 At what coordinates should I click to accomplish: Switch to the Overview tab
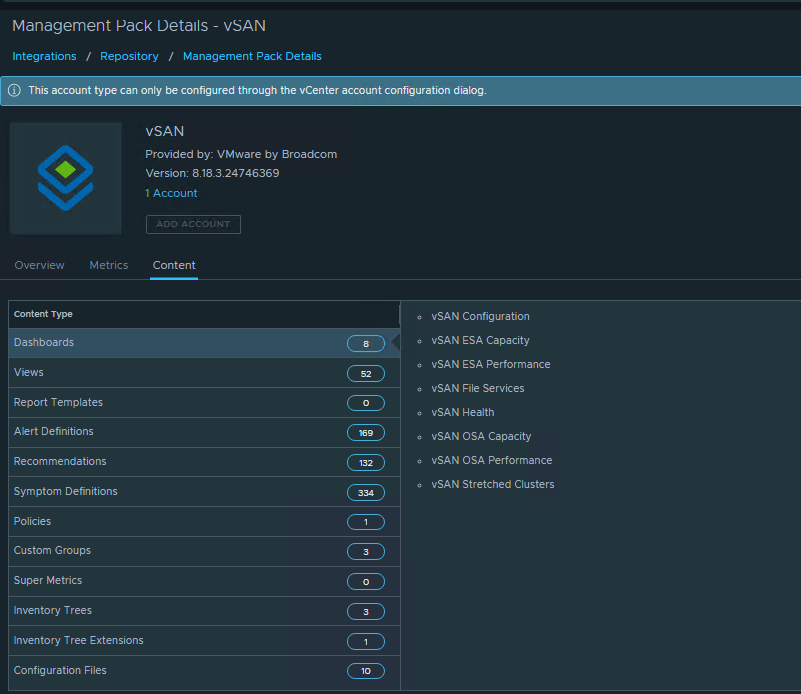pos(39,265)
